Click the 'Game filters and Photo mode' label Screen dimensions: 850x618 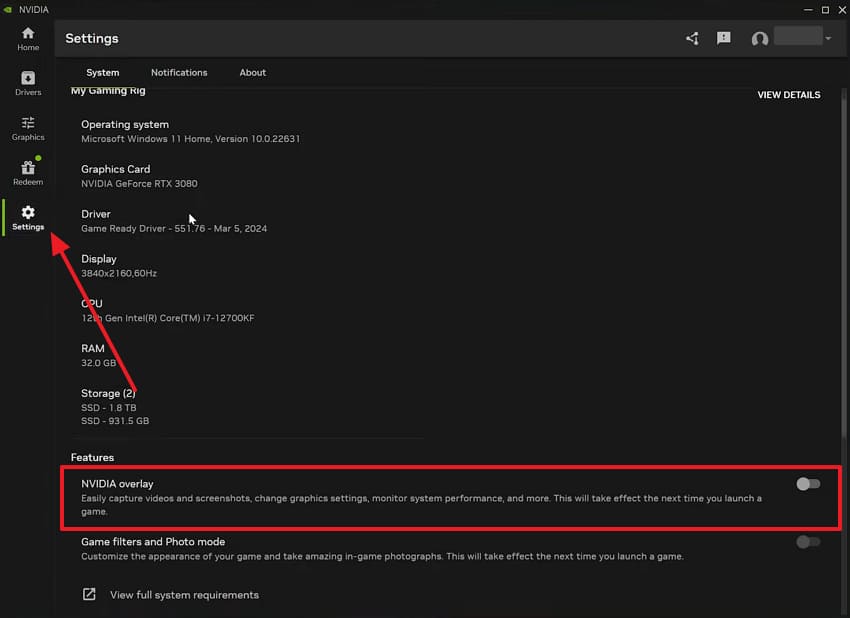pyautogui.click(x=153, y=542)
